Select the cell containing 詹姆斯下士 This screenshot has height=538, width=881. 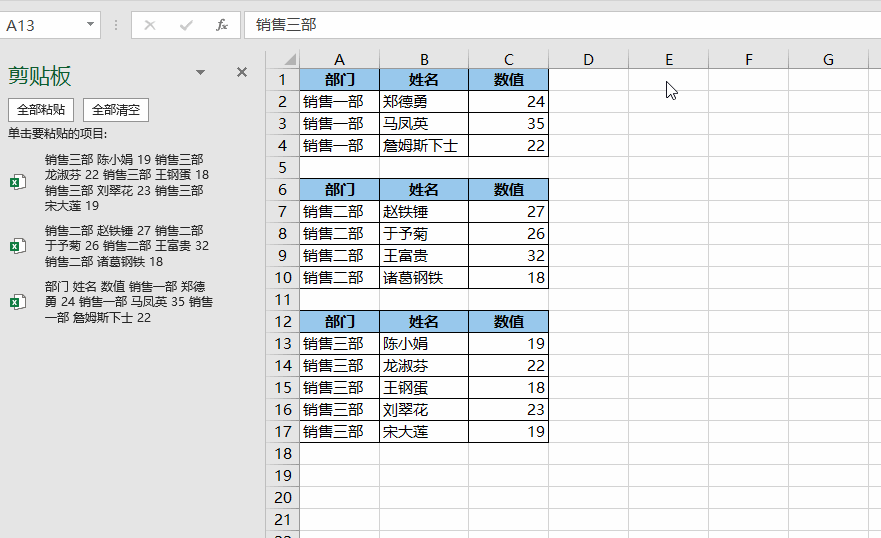pos(424,145)
